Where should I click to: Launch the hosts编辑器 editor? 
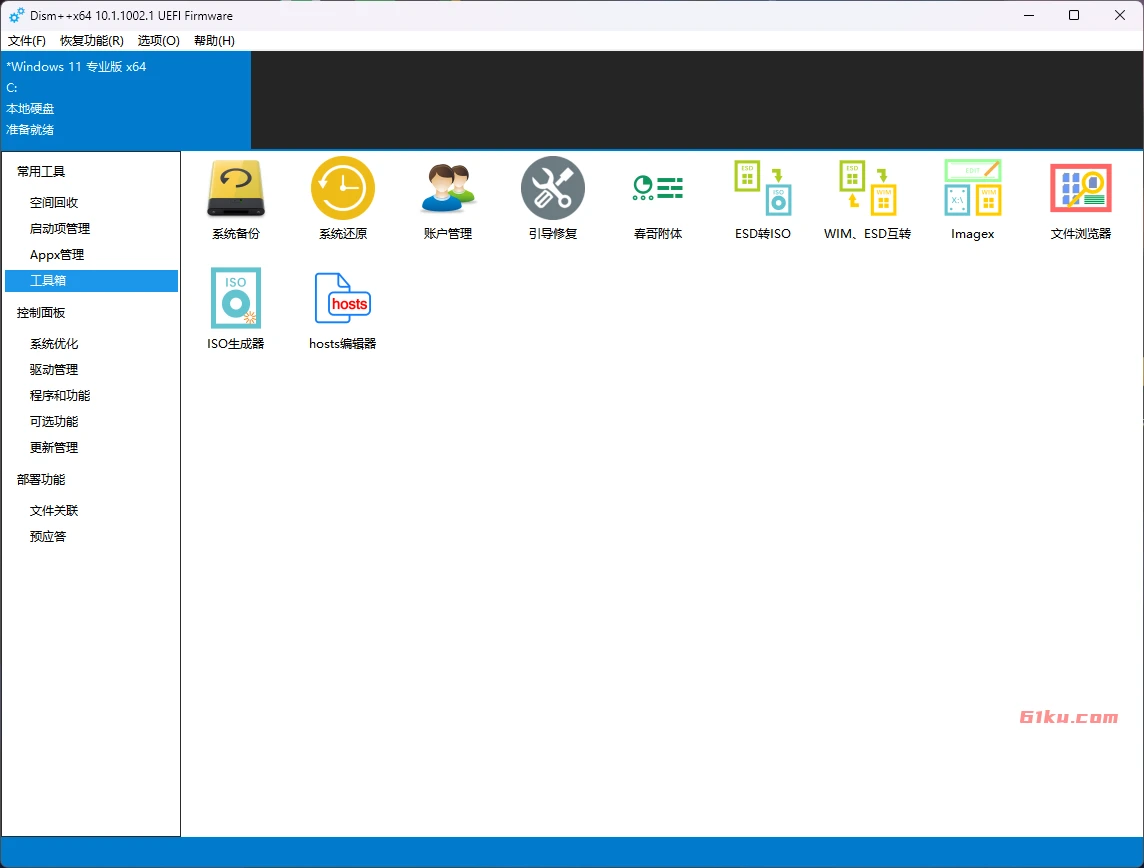[x=342, y=309]
